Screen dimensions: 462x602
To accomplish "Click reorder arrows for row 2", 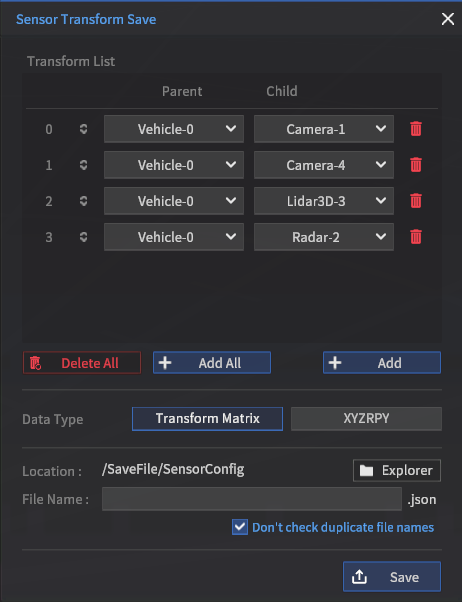I will [x=83, y=201].
